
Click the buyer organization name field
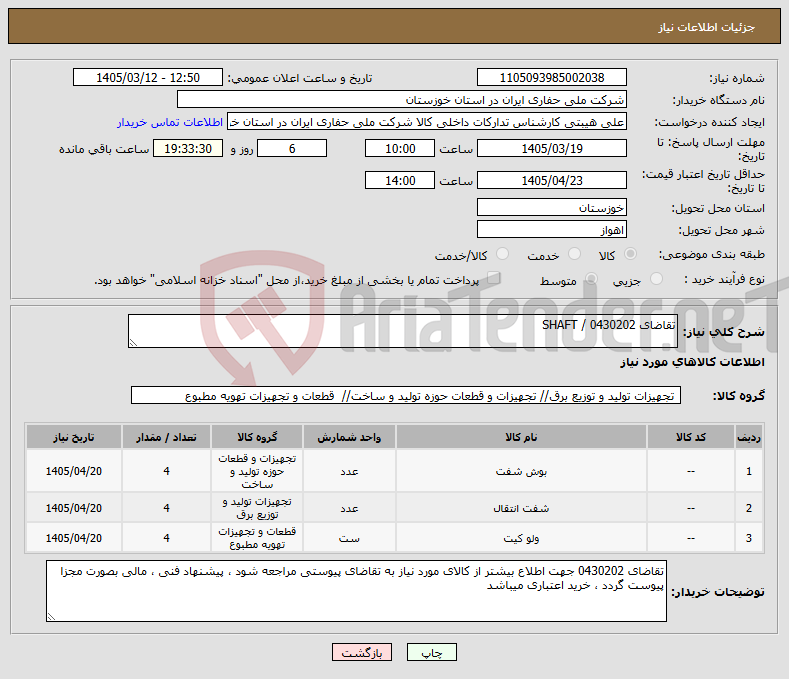[x=402, y=100]
